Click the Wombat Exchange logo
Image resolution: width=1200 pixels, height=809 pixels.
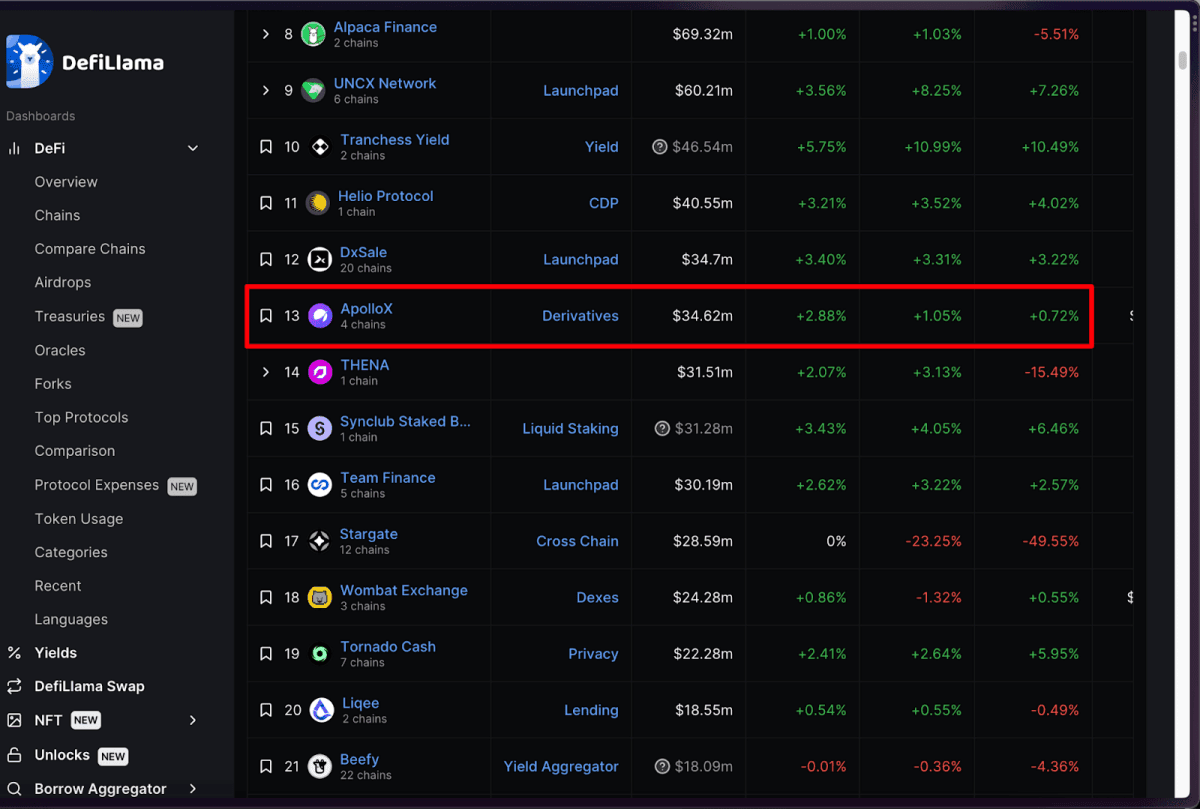320,598
